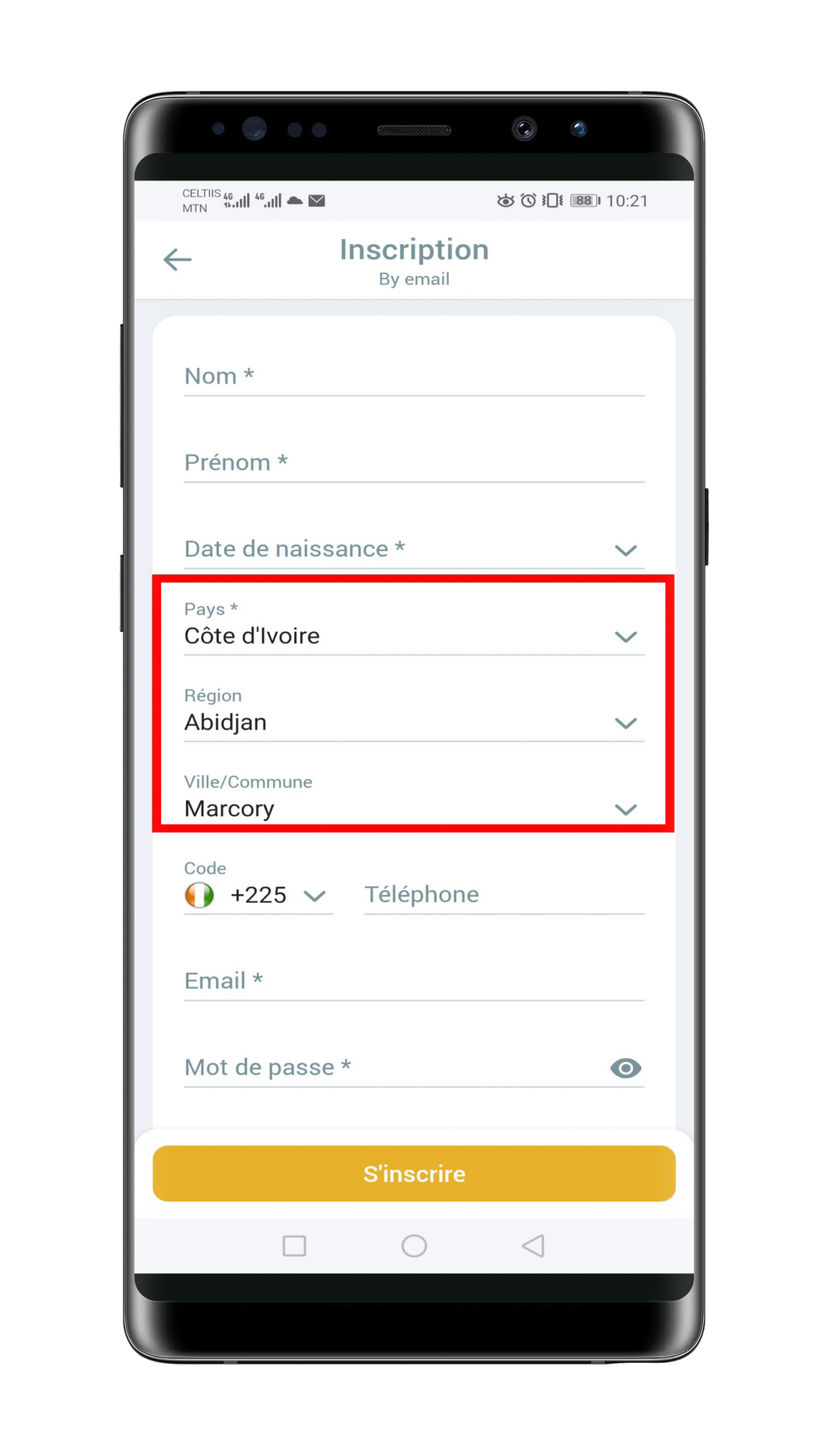
Task: Tap the Android home circle button
Action: pos(414,1246)
